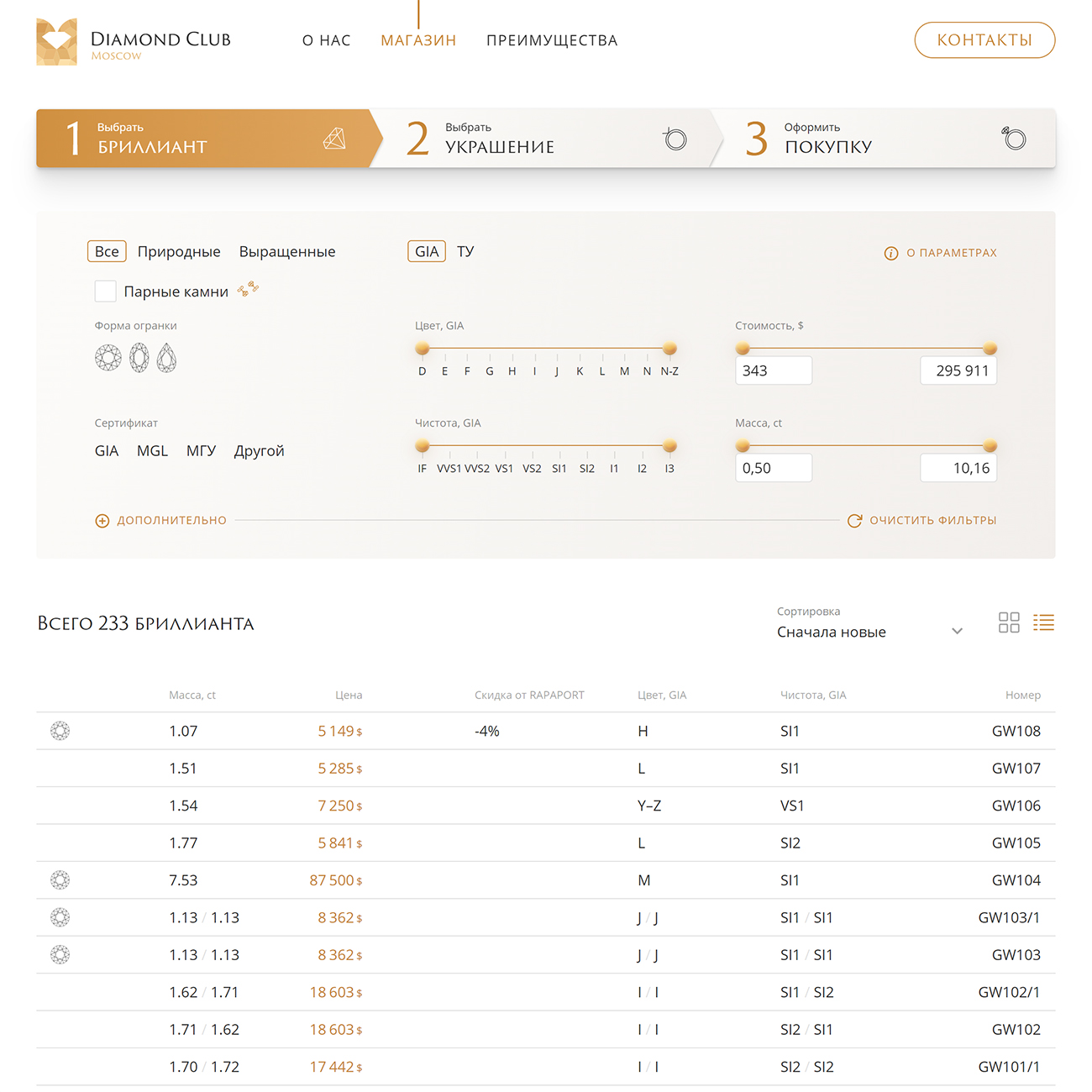Image resolution: width=1092 pixels, height=1092 pixels.
Task: Sort by Скидка от RAPAPORT header
Action: tap(529, 696)
